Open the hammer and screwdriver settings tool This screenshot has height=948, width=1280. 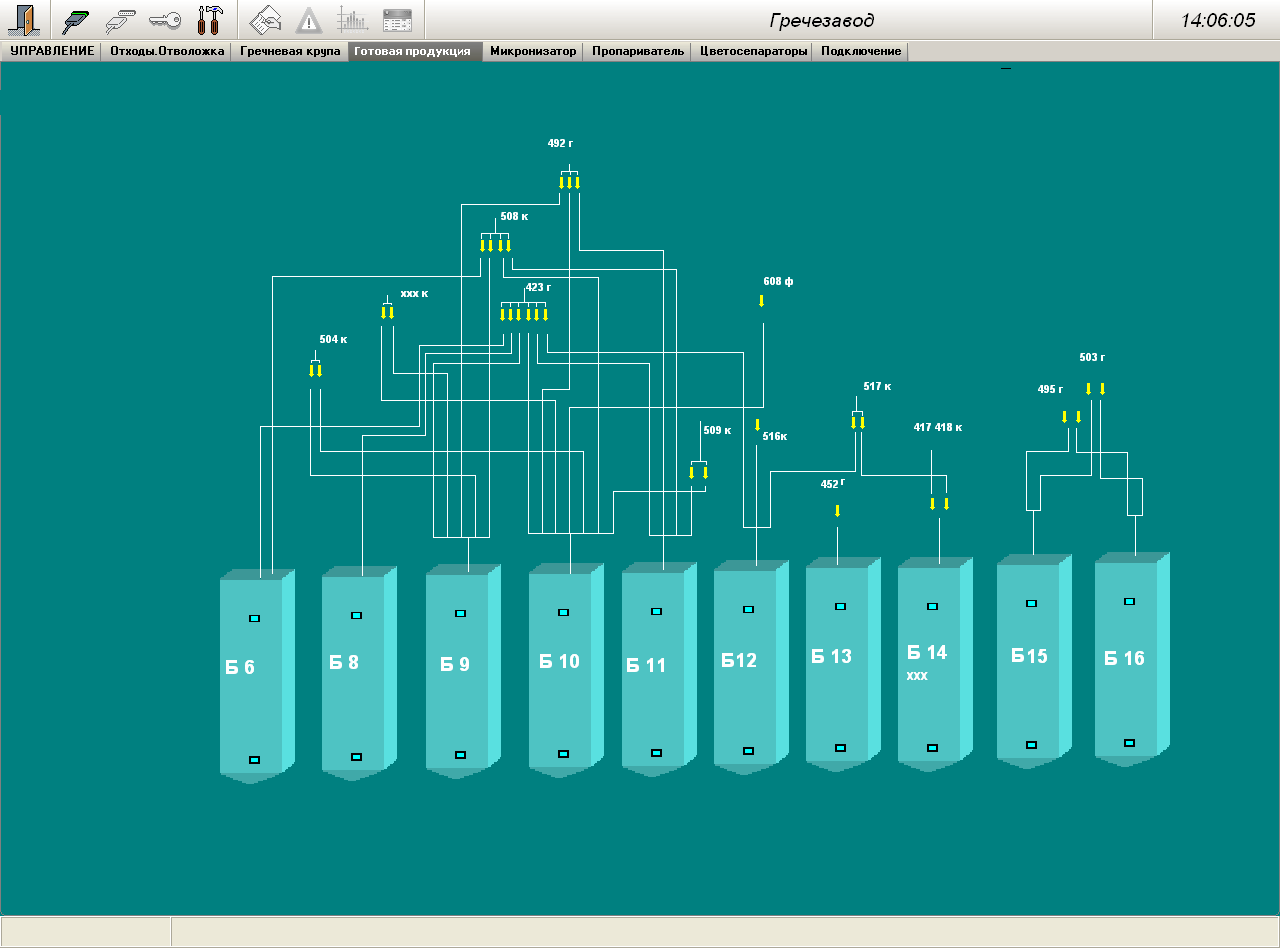click(209, 20)
